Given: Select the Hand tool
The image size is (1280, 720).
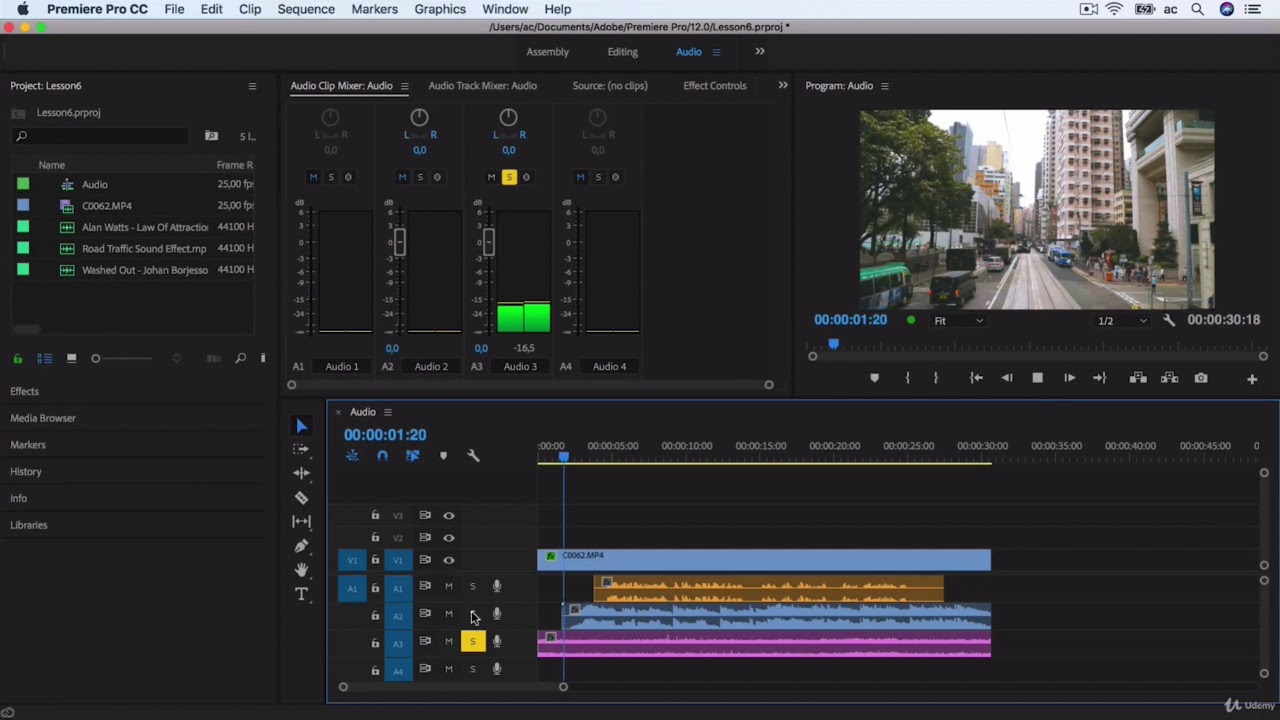Looking at the screenshot, I should click(301, 570).
